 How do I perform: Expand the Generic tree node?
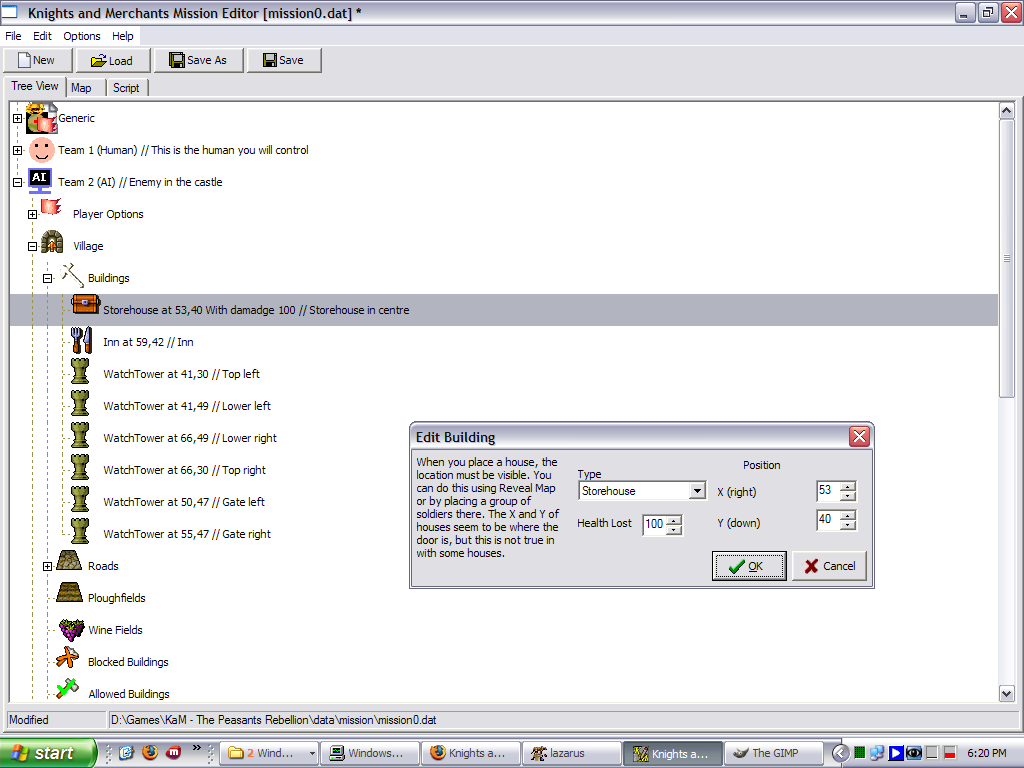click(x=17, y=118)
